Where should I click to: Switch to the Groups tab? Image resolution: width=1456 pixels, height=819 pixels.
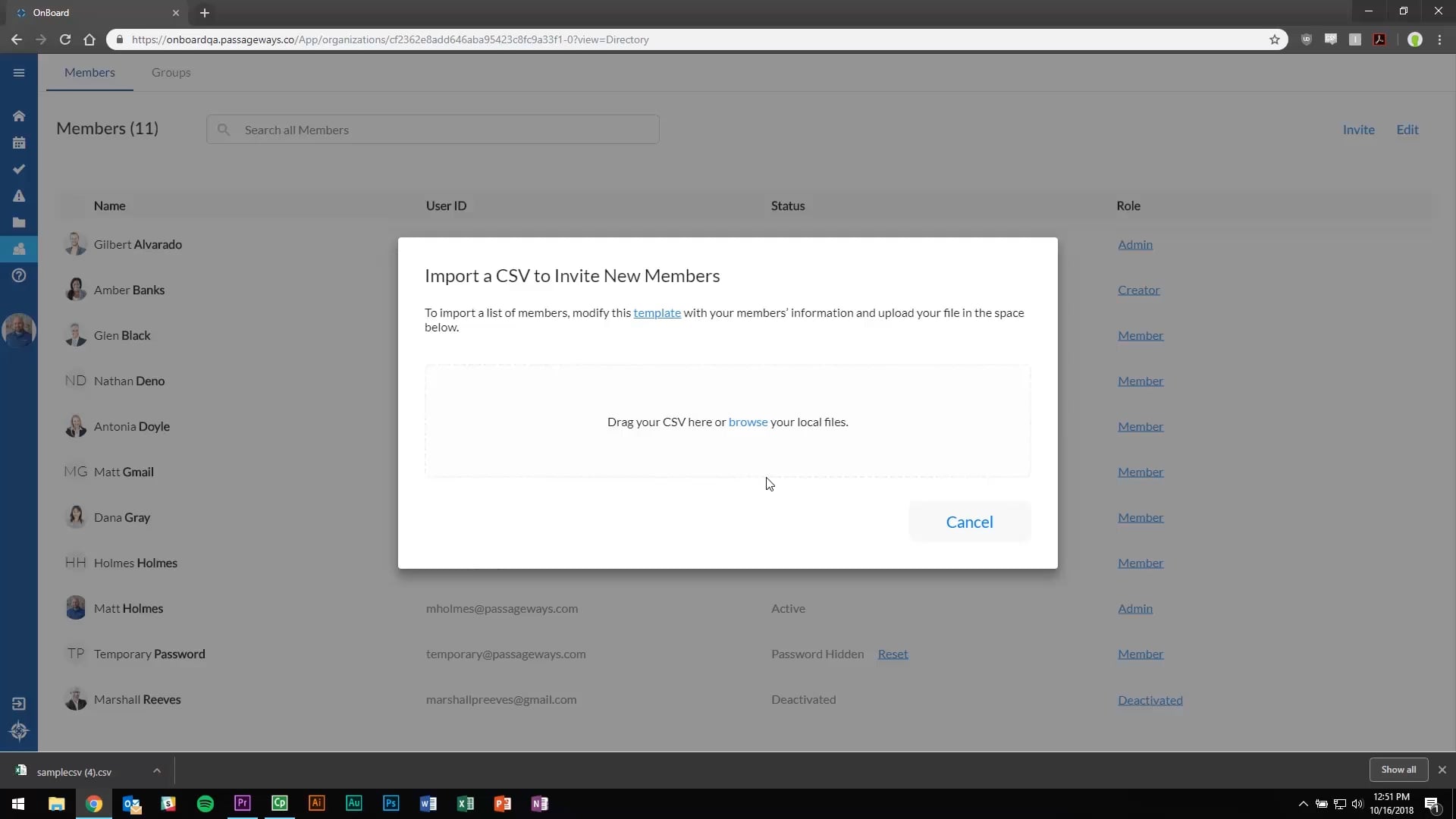(171, 73)
